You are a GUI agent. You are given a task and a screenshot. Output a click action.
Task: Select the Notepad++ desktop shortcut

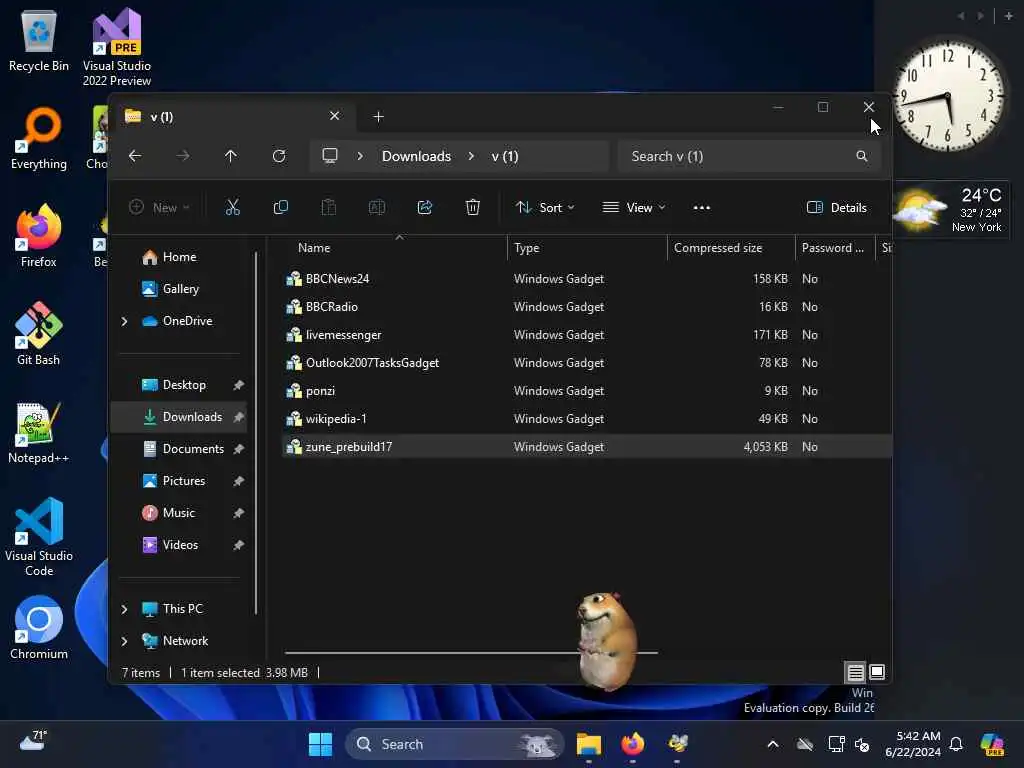(x=39, y=433)
